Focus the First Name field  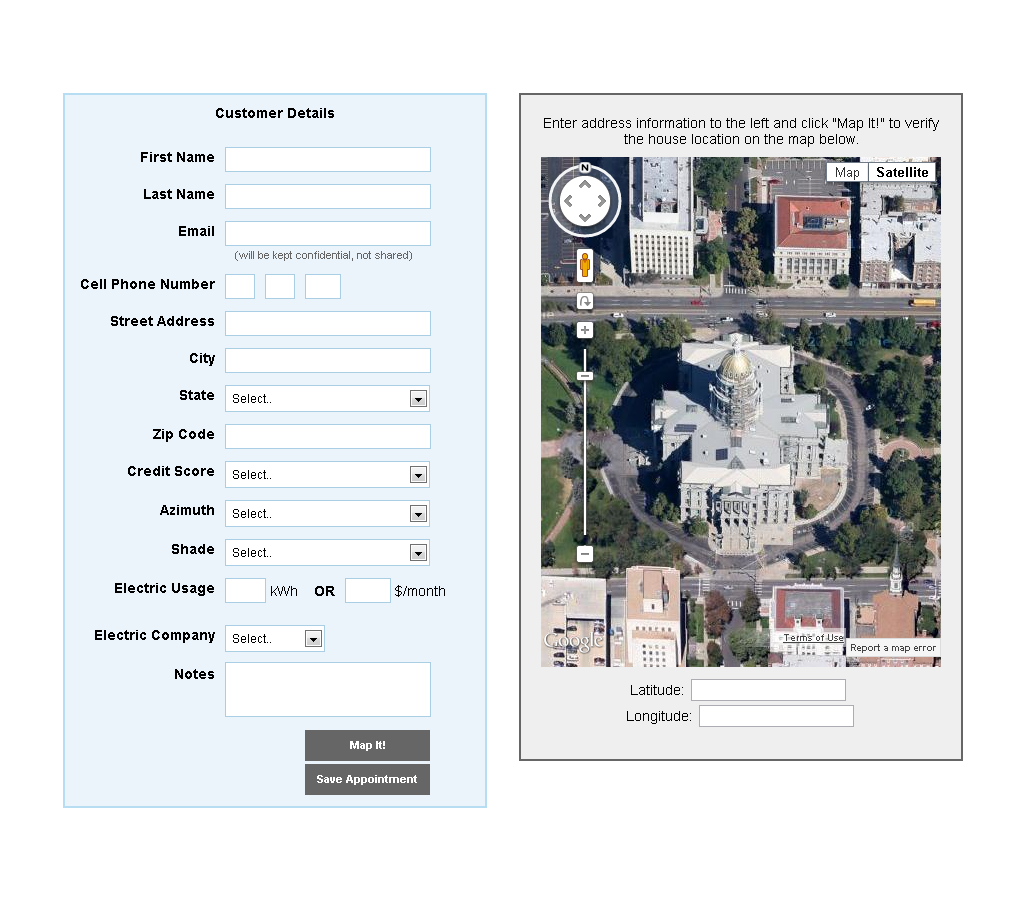[x=328, y=159]
